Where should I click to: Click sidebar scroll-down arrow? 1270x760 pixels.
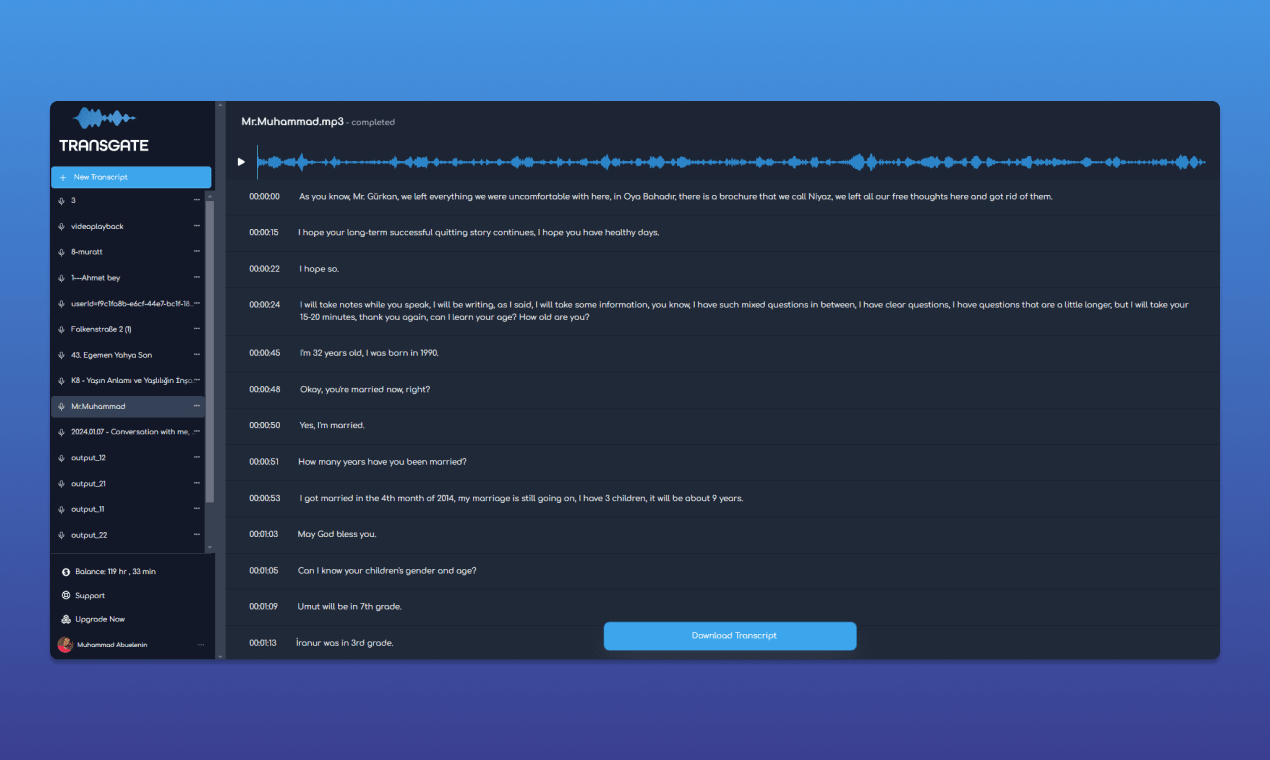pos(210,548)
